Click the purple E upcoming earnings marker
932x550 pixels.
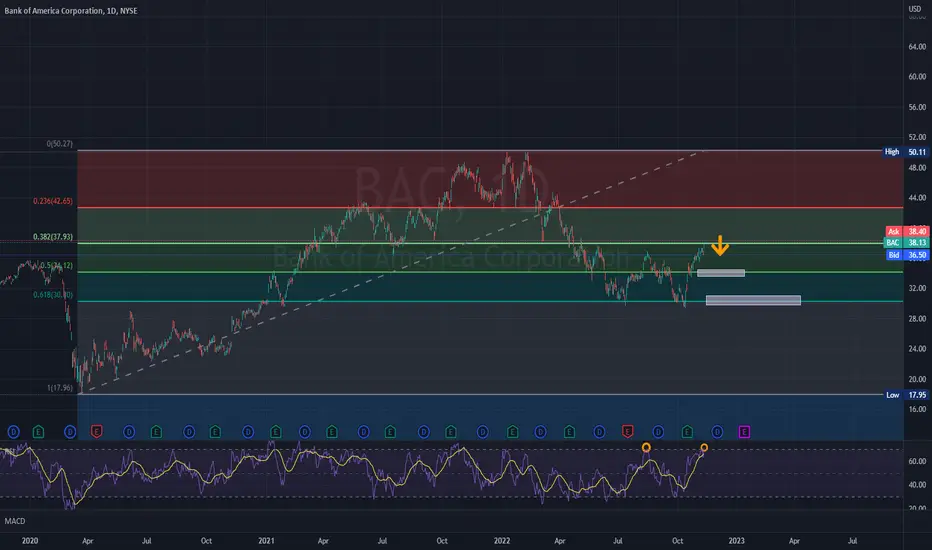(x=744, y=432)
